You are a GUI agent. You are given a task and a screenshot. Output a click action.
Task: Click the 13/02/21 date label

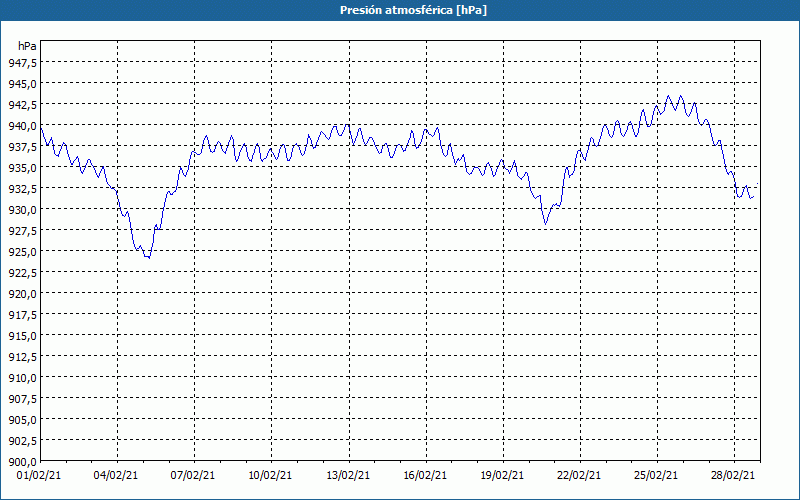[348, 476]
